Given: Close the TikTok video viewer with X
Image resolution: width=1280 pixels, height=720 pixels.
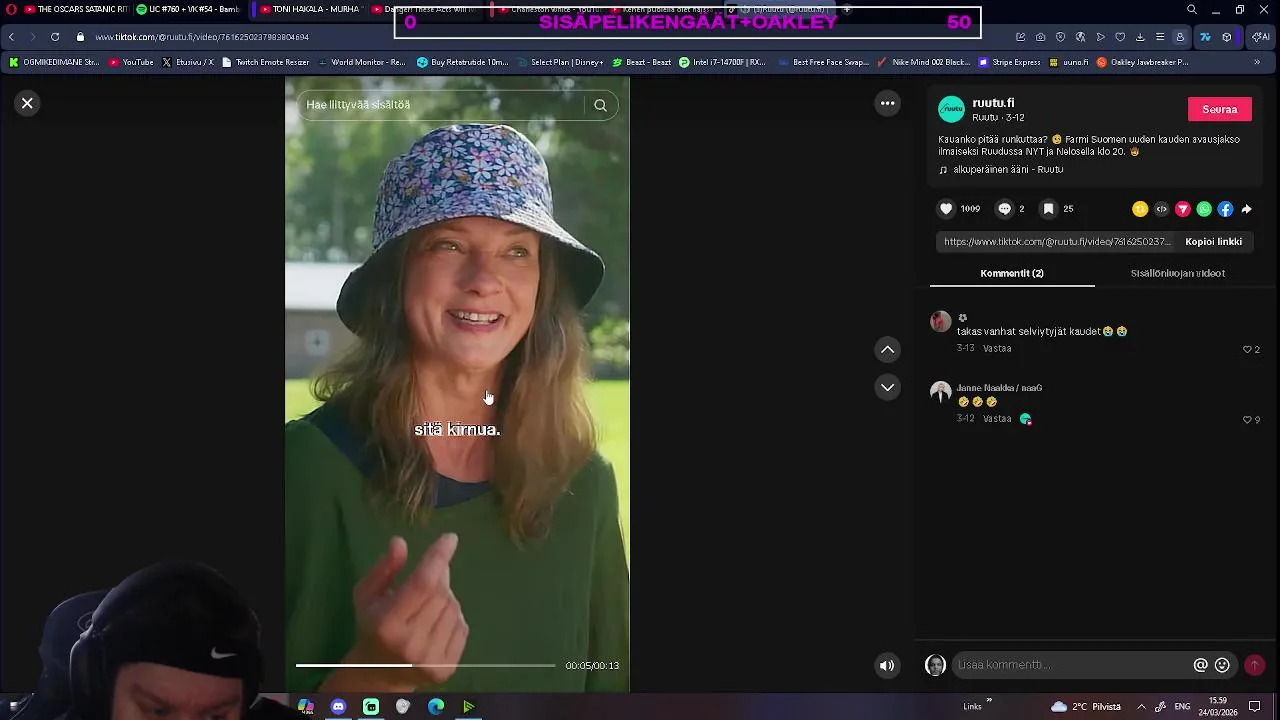Looking at the screenshot, I should [27, 103].
